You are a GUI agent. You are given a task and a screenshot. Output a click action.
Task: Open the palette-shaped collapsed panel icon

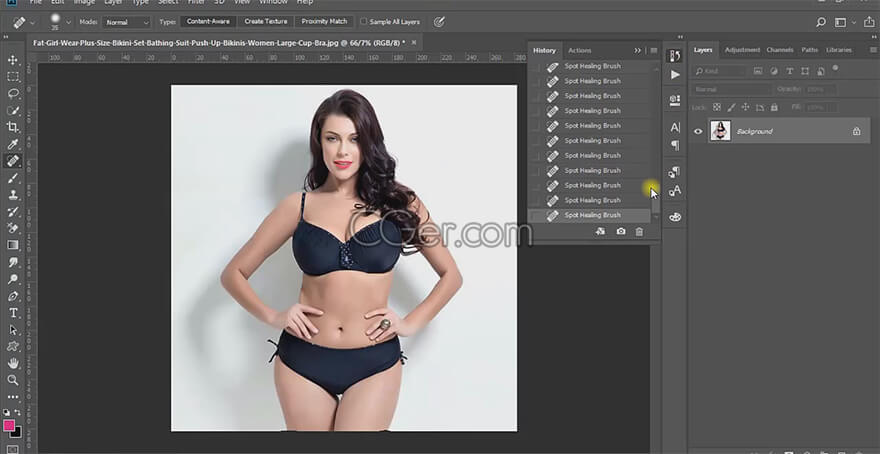[675, 217]
